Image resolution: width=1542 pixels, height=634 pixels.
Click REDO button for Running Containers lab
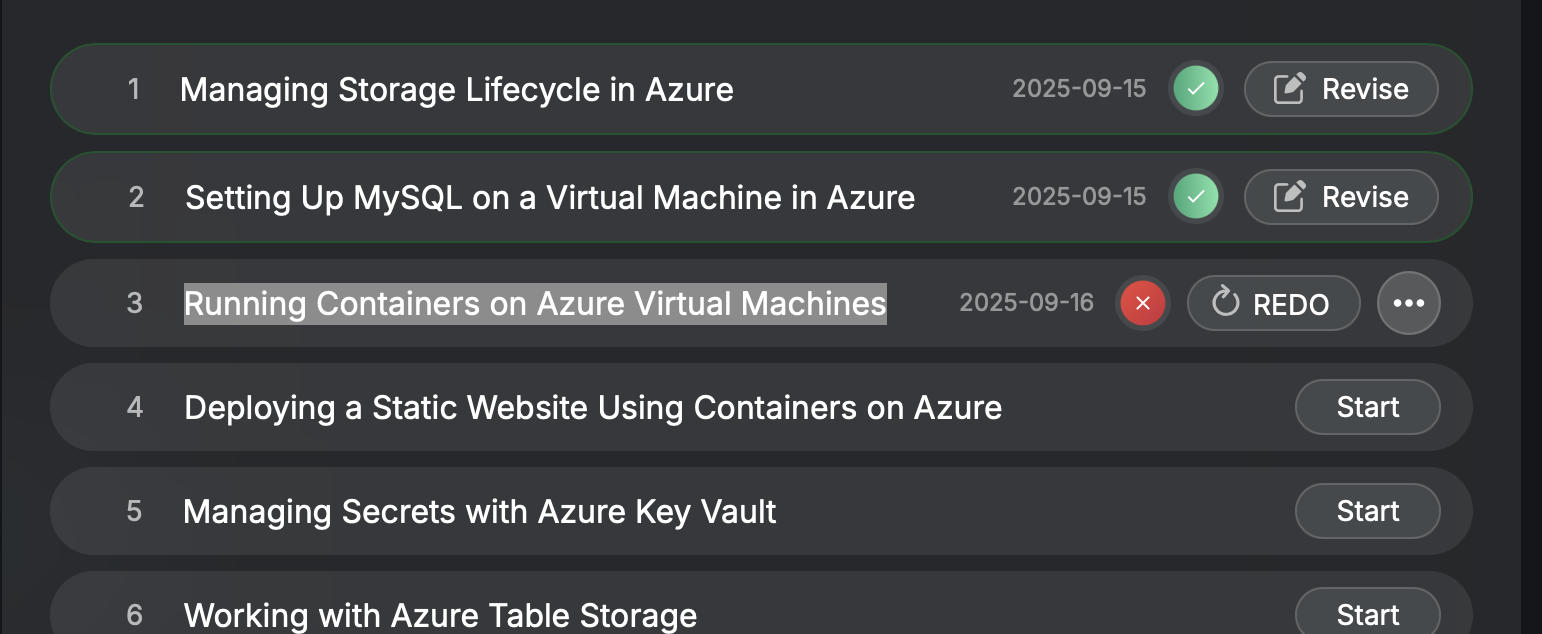click(1274, 303)
